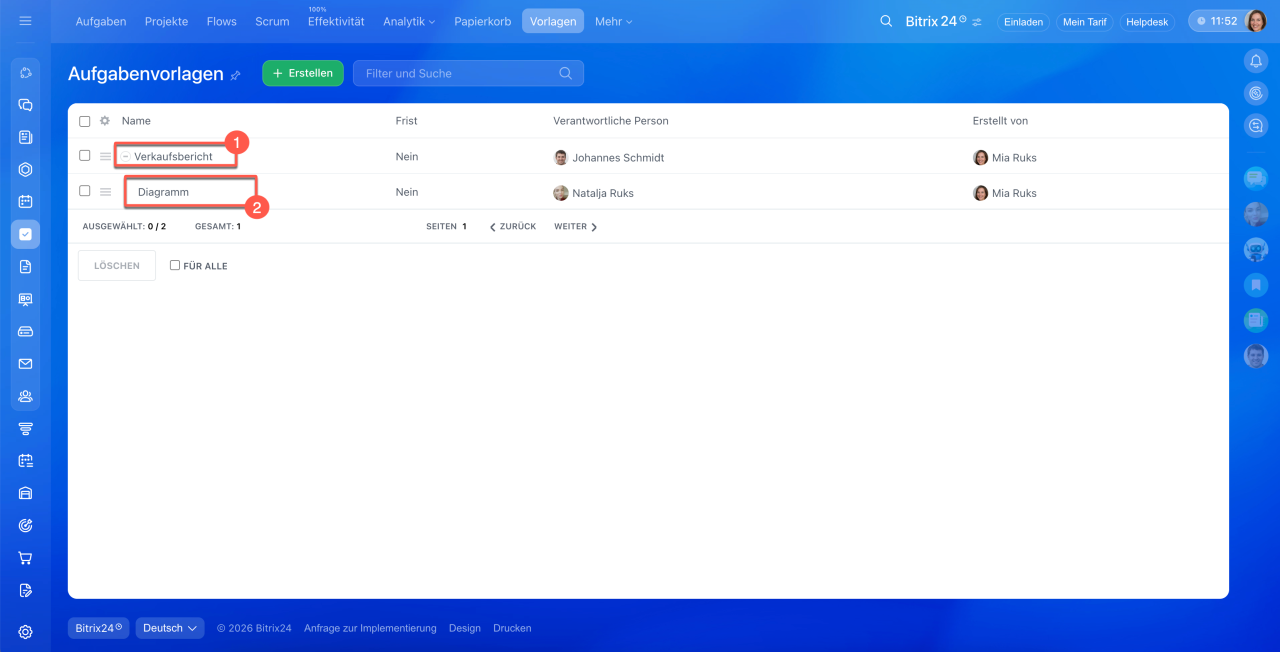Sort by the Frist column header
Viewport: 1280px width, 652px height.
(x=406, y=121)
